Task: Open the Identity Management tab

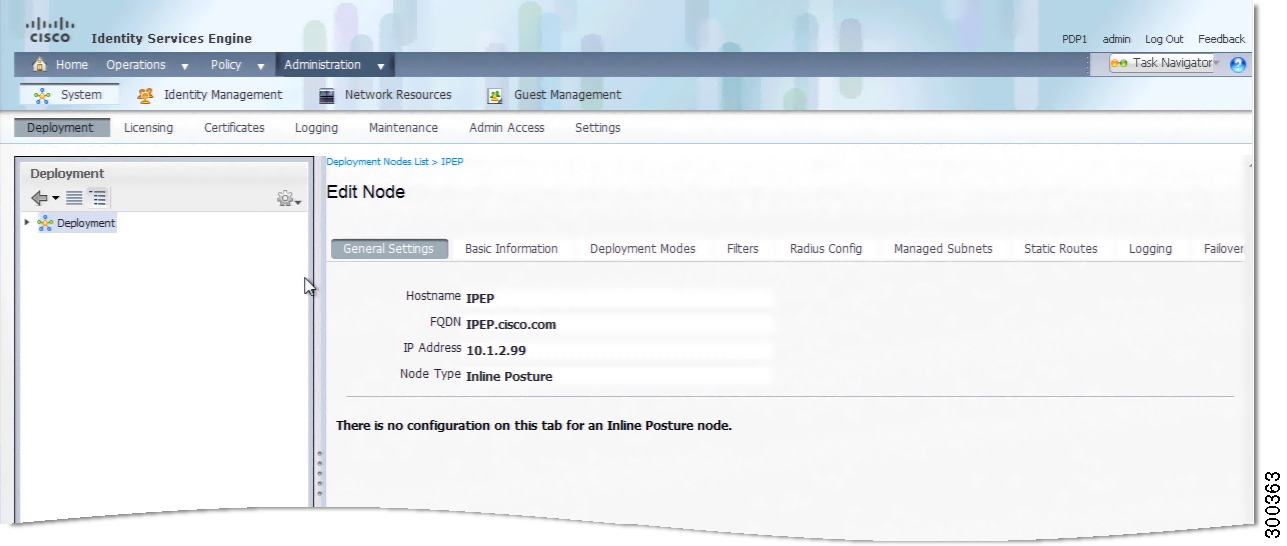Action: pos(223,95)
